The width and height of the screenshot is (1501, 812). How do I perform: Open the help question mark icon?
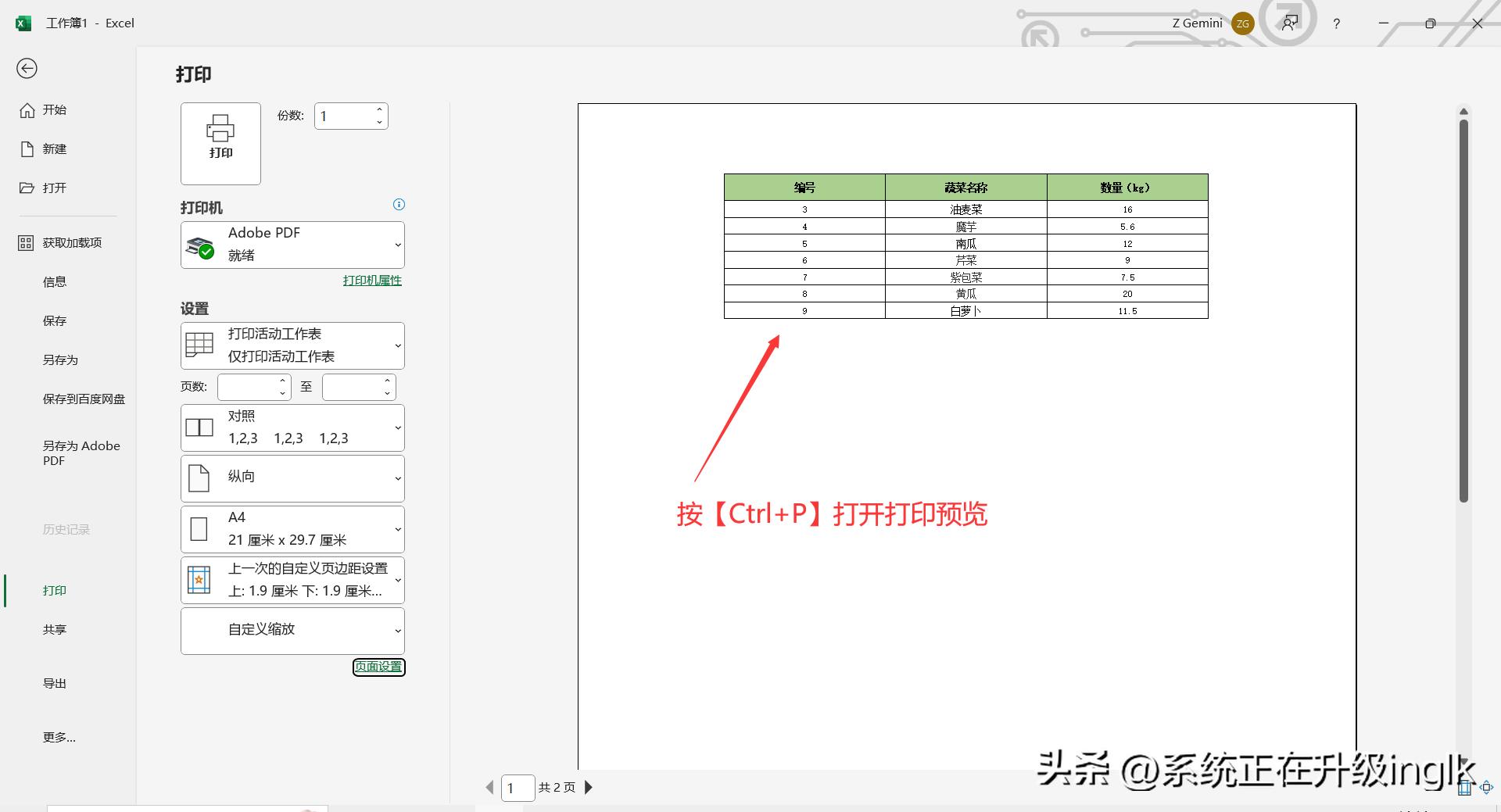click(x=1336, y=23)
